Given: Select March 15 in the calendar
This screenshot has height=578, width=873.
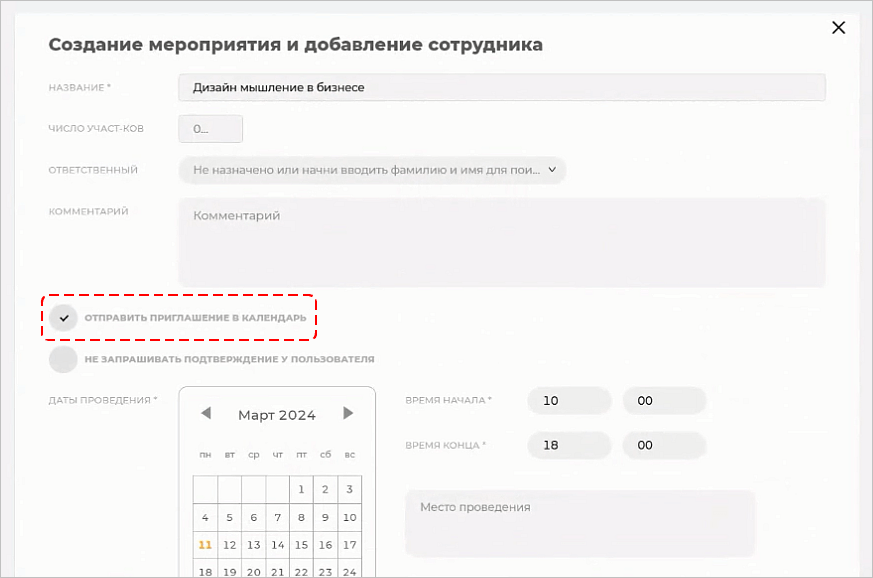Looking at the screenshot, I should [301, 545].
